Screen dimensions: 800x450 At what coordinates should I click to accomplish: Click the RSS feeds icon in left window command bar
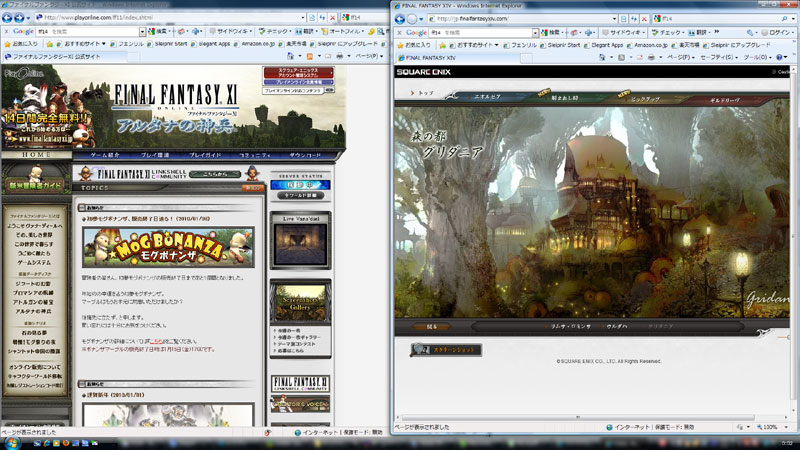pos(310,56)
